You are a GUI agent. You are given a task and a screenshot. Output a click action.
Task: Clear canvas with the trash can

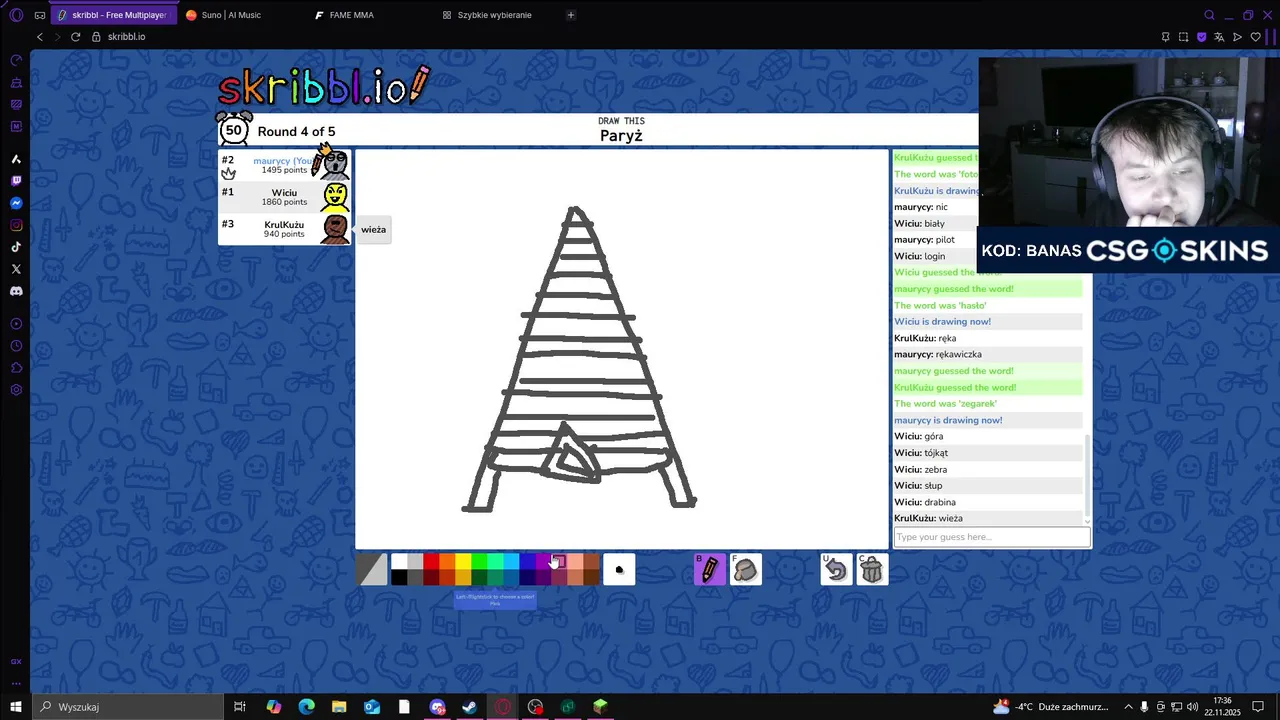(872, 569)
